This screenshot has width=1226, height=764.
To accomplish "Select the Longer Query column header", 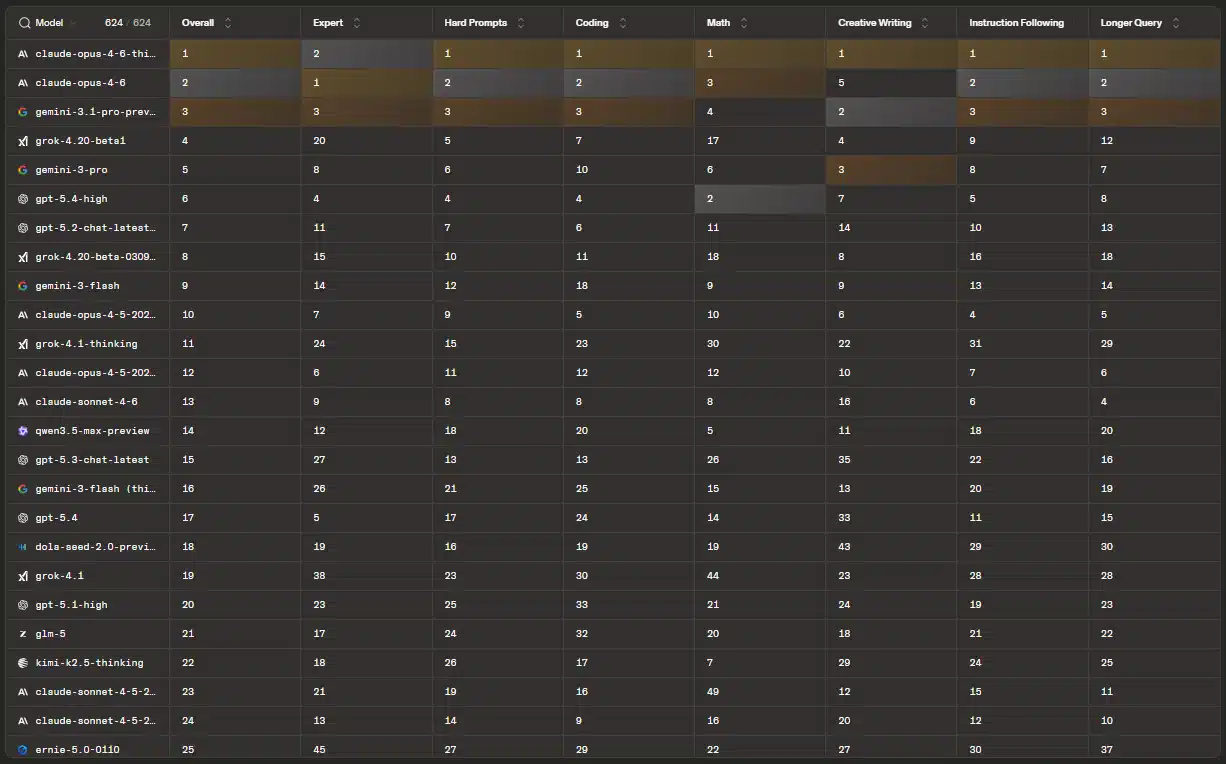I will point(1131,23).
